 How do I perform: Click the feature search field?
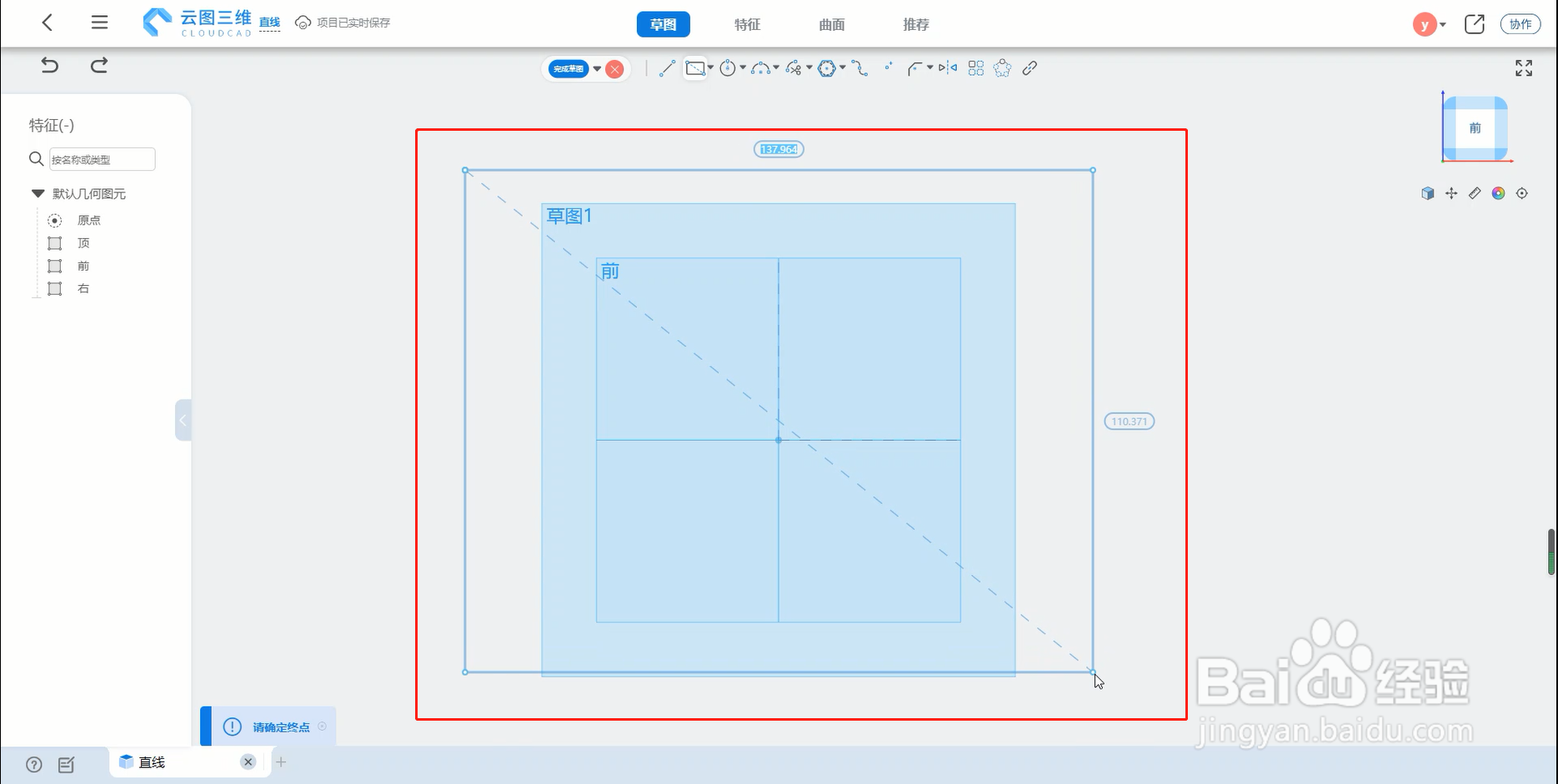pos(103,159)
